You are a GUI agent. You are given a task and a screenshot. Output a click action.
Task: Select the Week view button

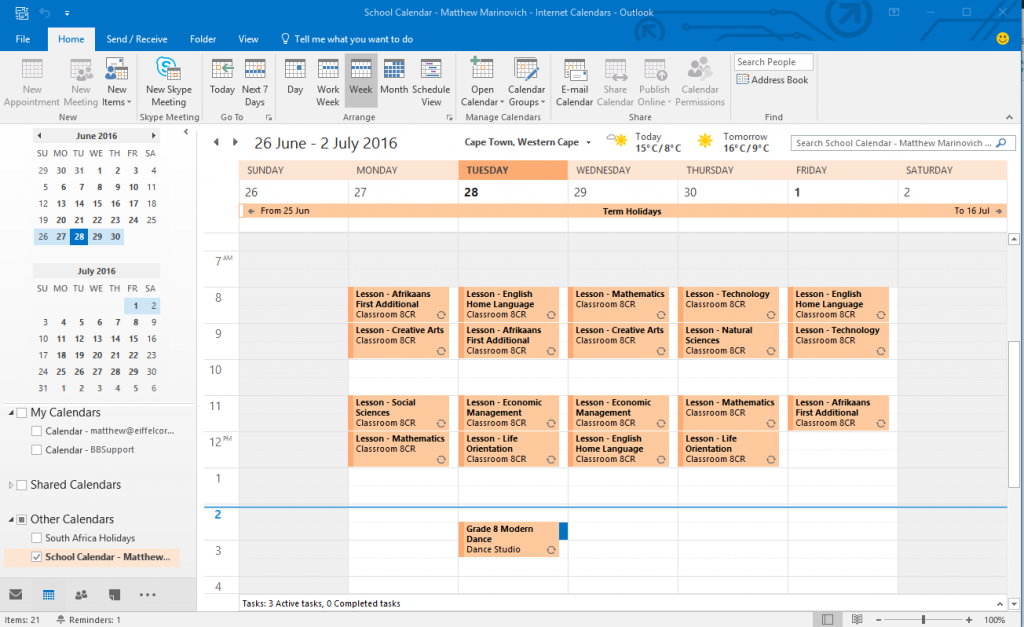pos(360,82)
